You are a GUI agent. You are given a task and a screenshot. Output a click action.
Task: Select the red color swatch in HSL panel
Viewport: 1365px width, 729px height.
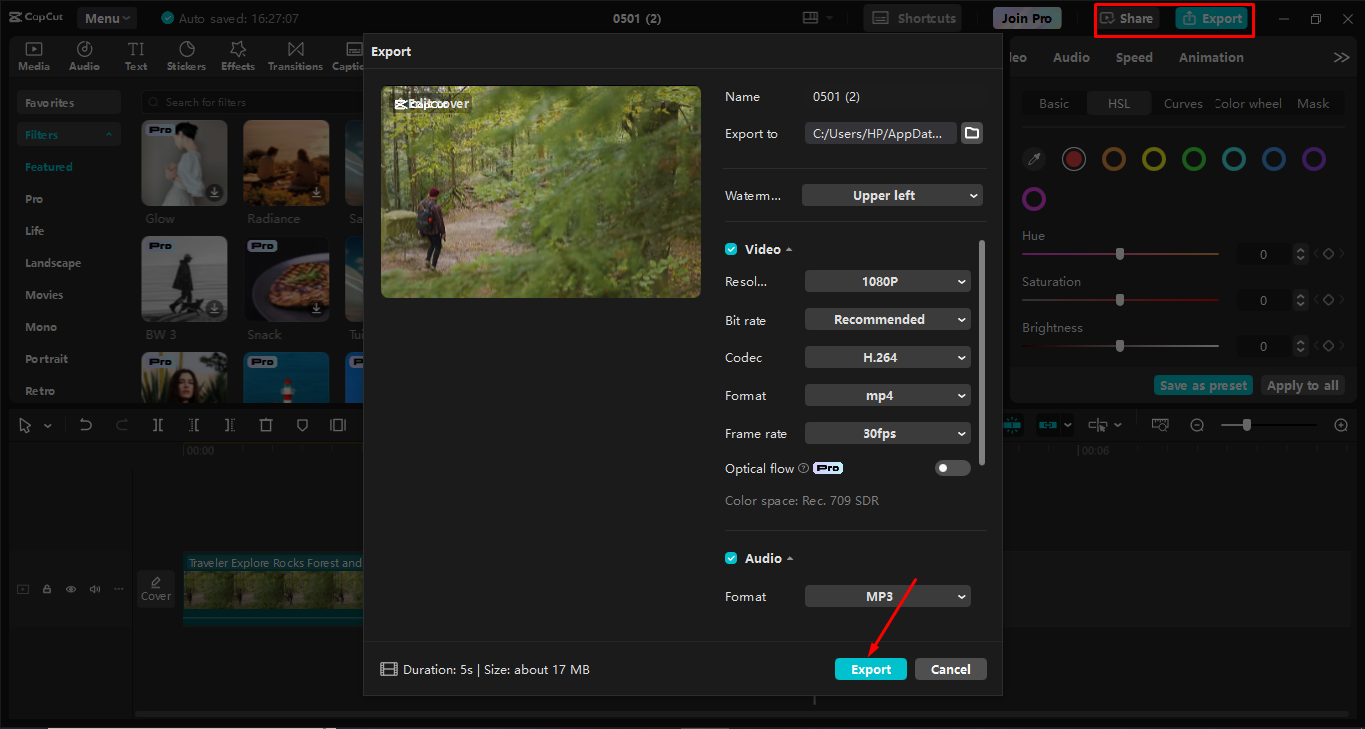[1073, 159]
